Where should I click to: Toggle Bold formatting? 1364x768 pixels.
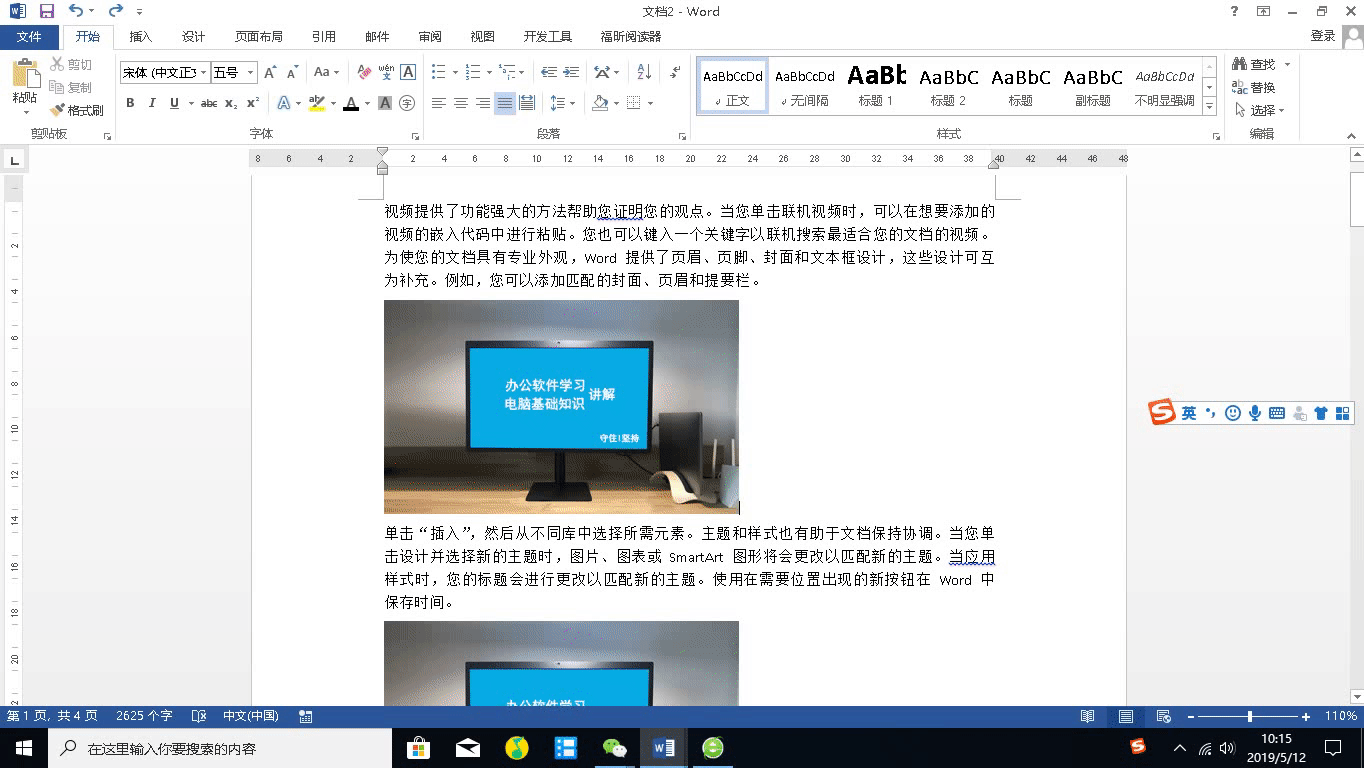[130, 103]
